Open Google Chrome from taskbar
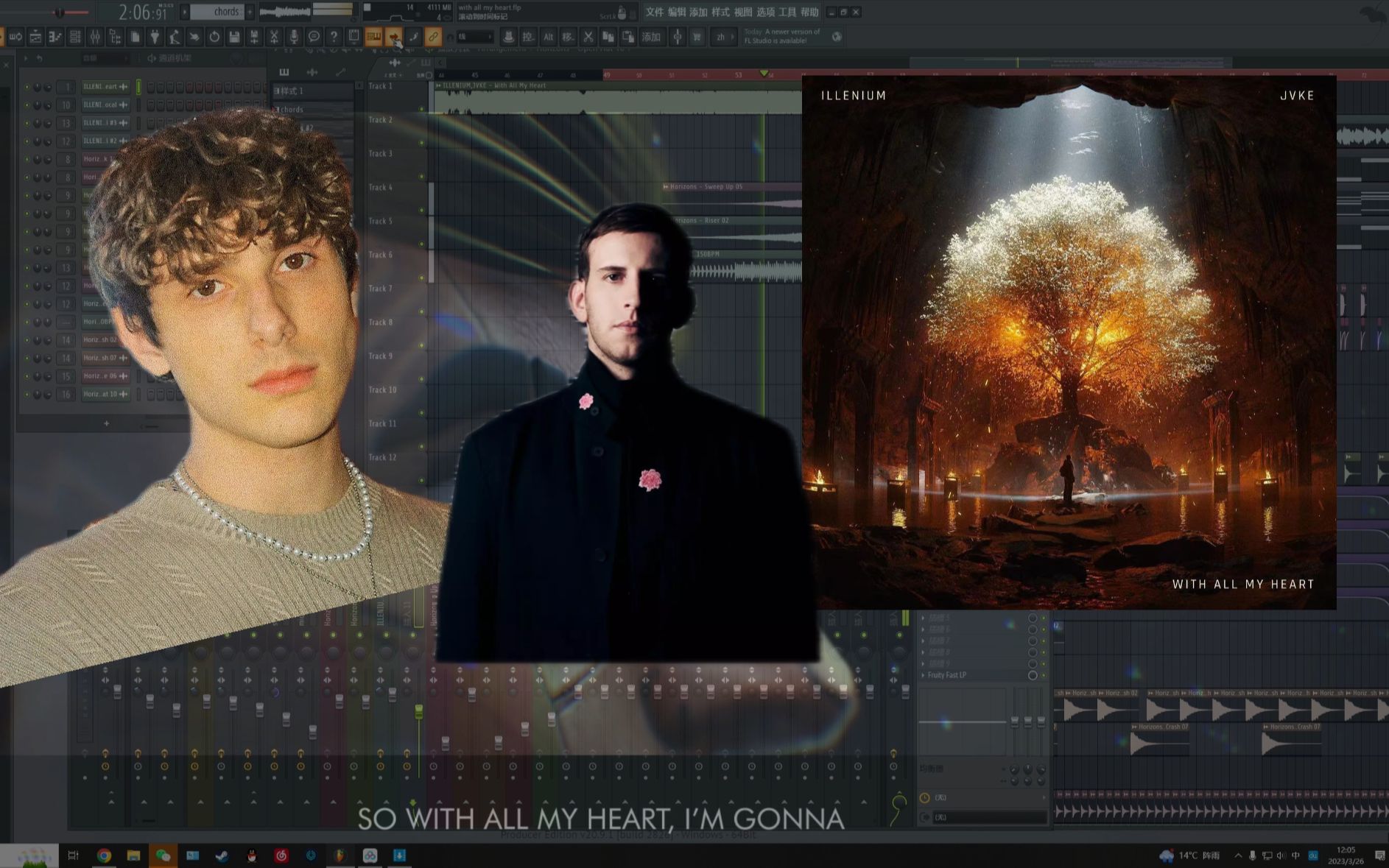This screenshot has height=868, width=1389. coord(104,855)
